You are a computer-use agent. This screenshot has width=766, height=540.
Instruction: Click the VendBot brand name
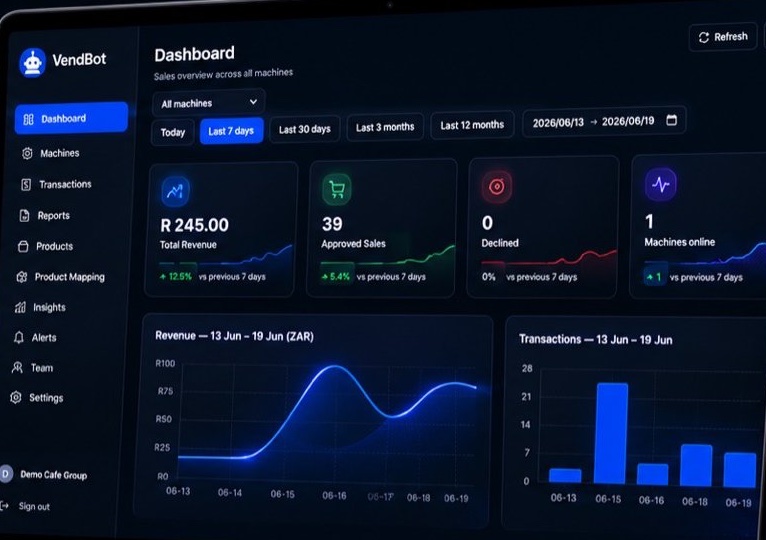[79, 60]
